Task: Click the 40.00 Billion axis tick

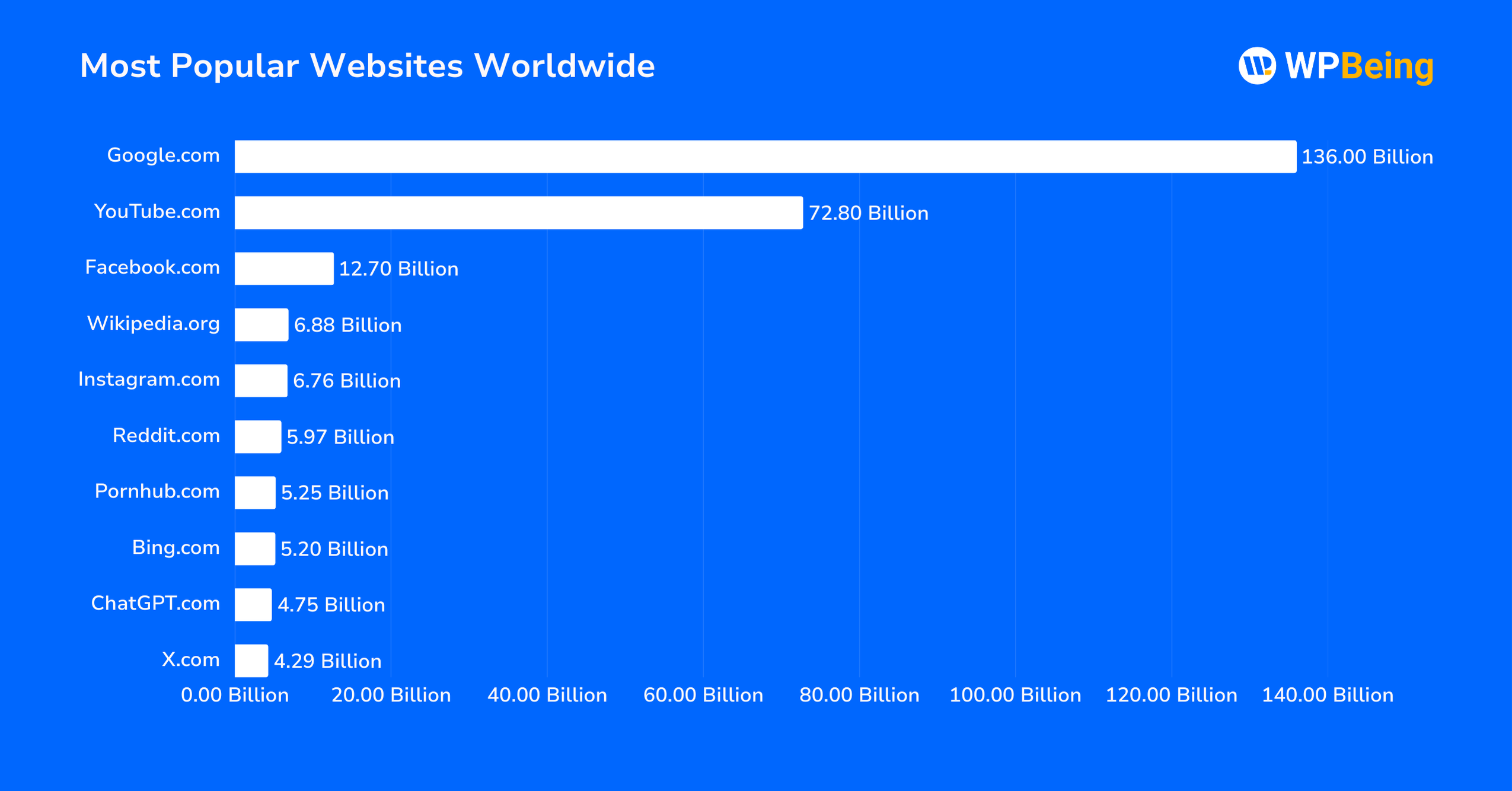Action: click(x=547, y=696)
